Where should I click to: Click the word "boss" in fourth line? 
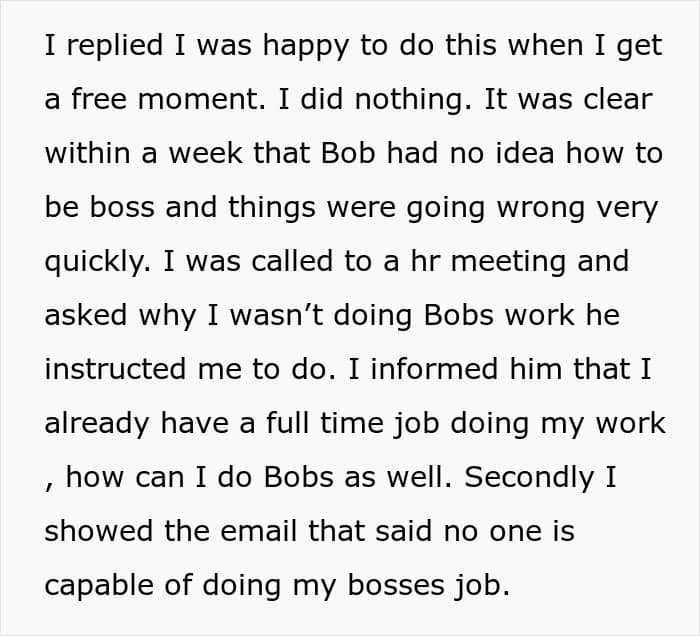click(122, 207)
